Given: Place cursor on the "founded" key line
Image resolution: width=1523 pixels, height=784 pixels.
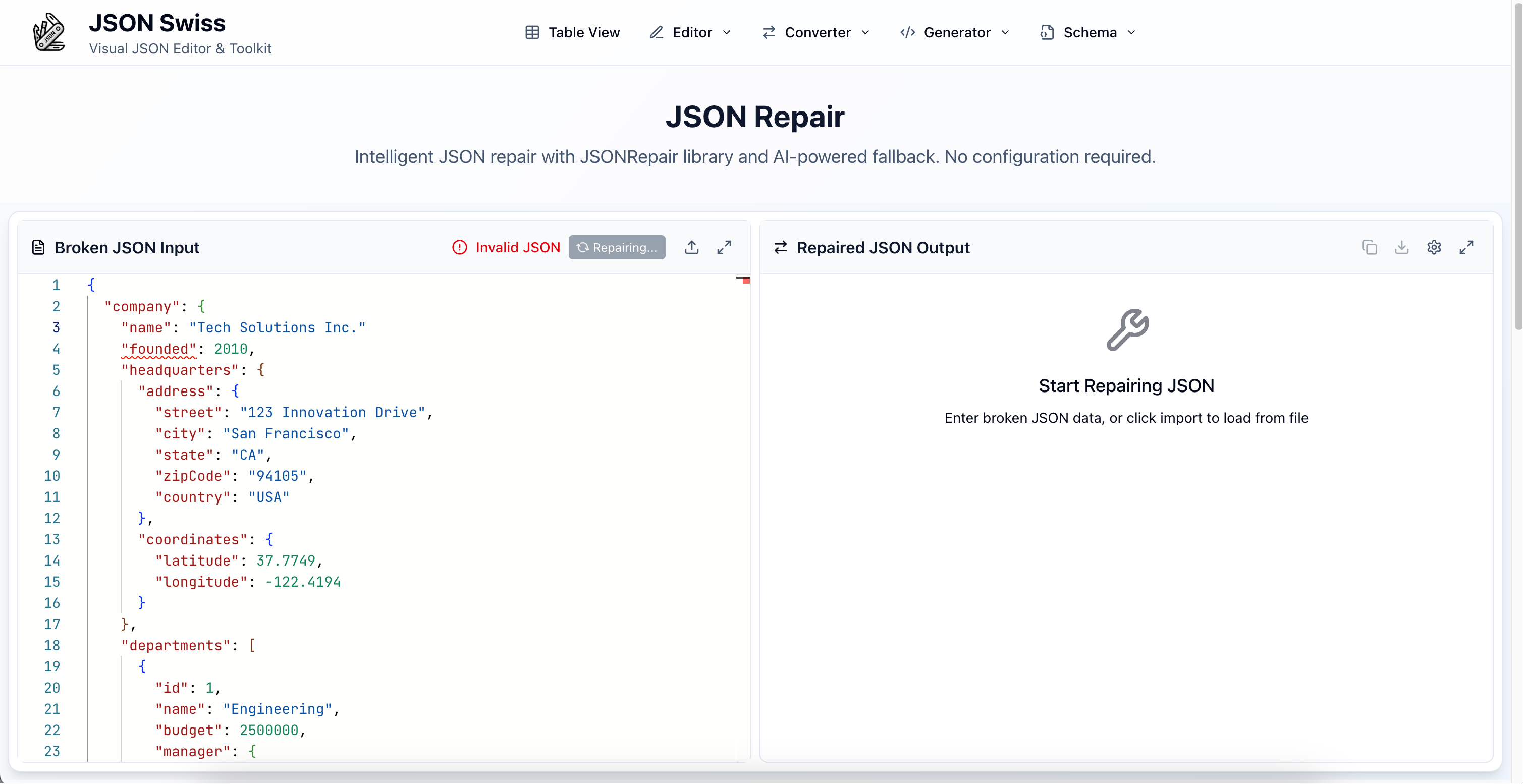Looking at the screenshot, I should [158, 349].
